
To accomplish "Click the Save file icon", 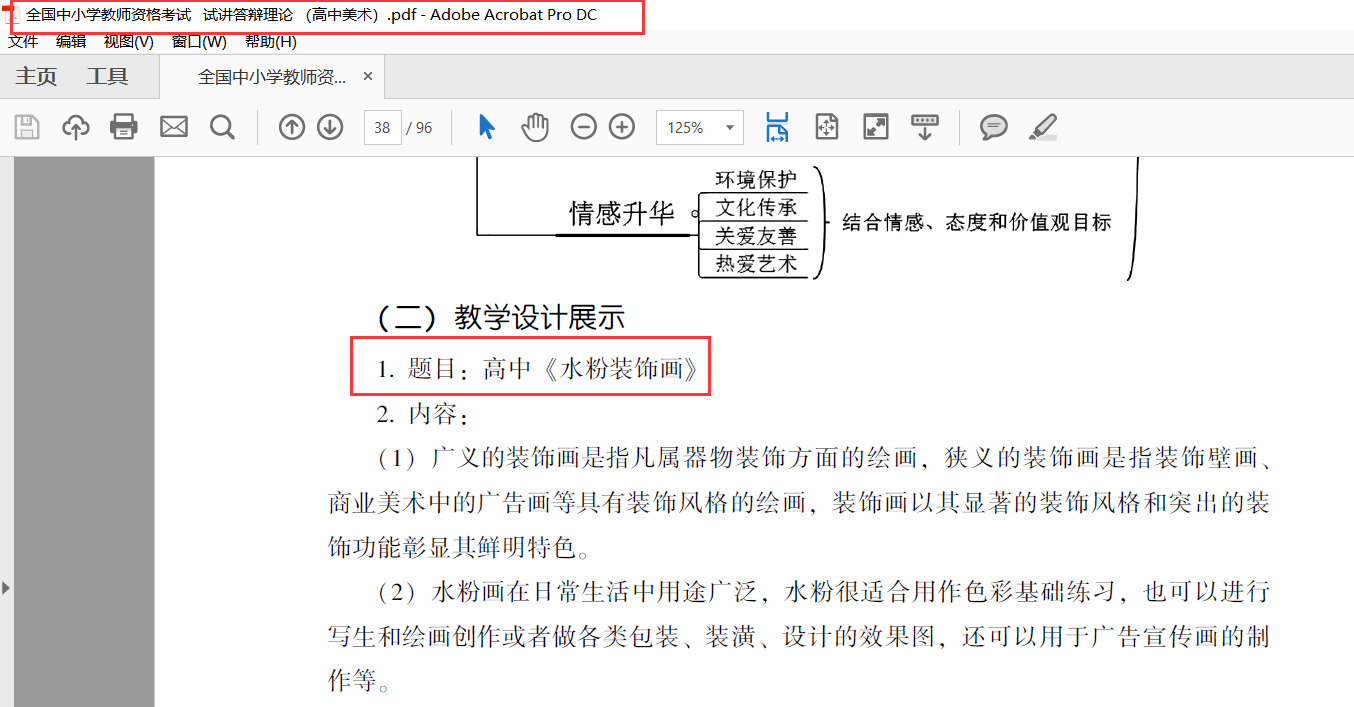I will pyautogui.click(x=27, y=127).
